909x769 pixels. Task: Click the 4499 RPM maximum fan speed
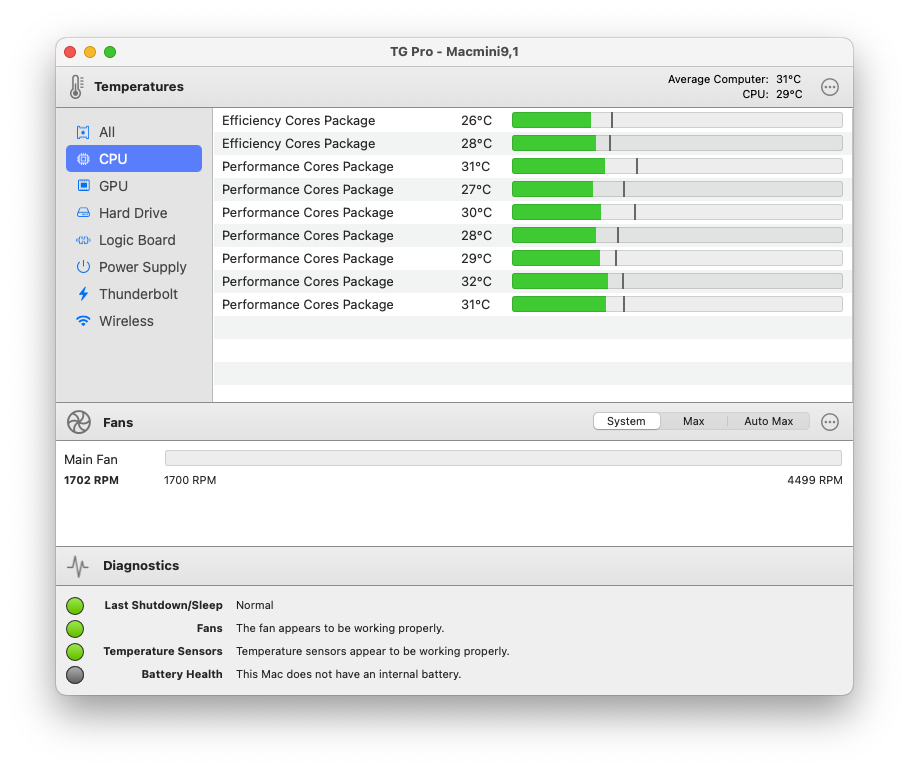click(x=815, y=480)
